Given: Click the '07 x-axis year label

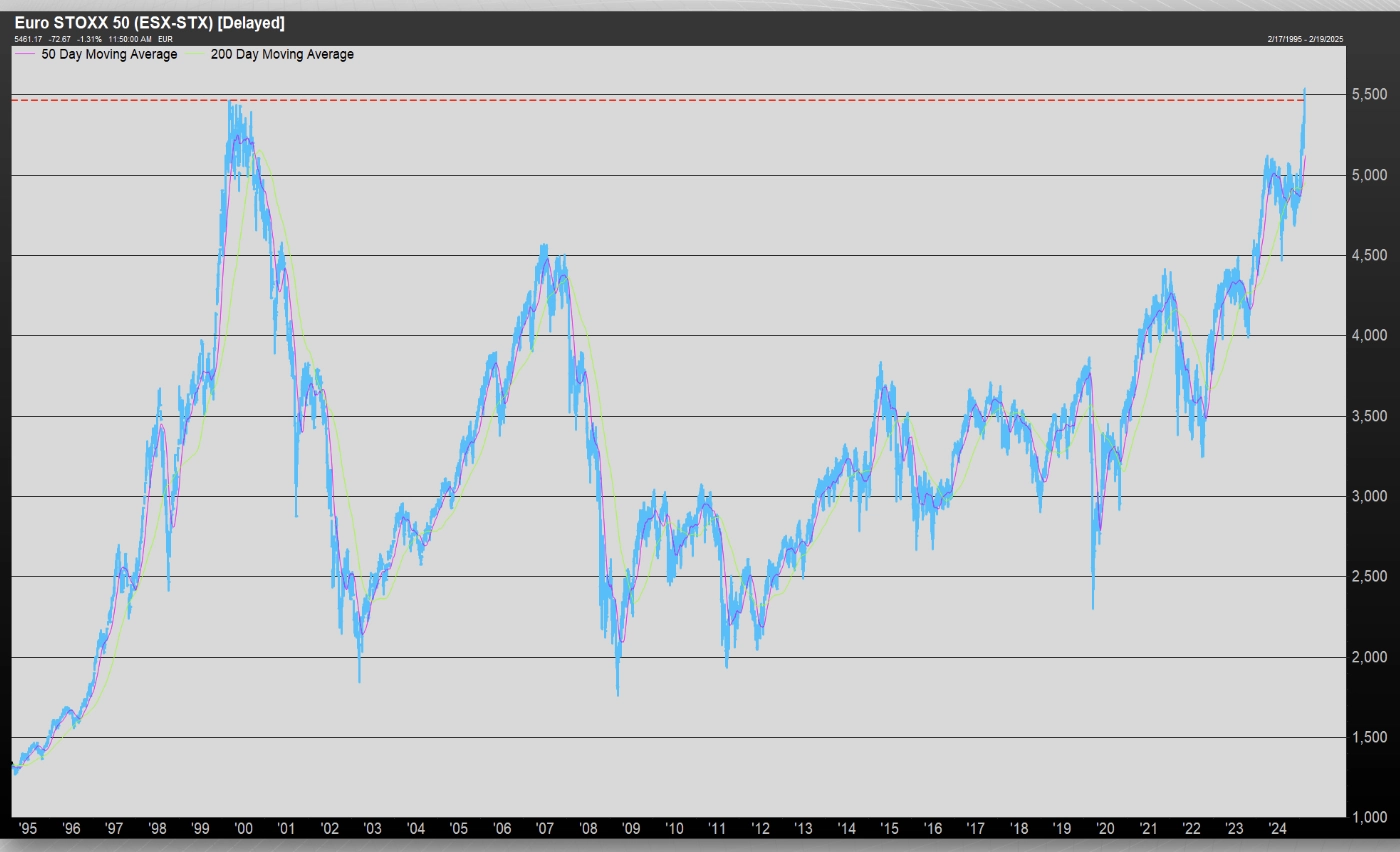Looking at the screenshot, I should click(x=545, y=828).
